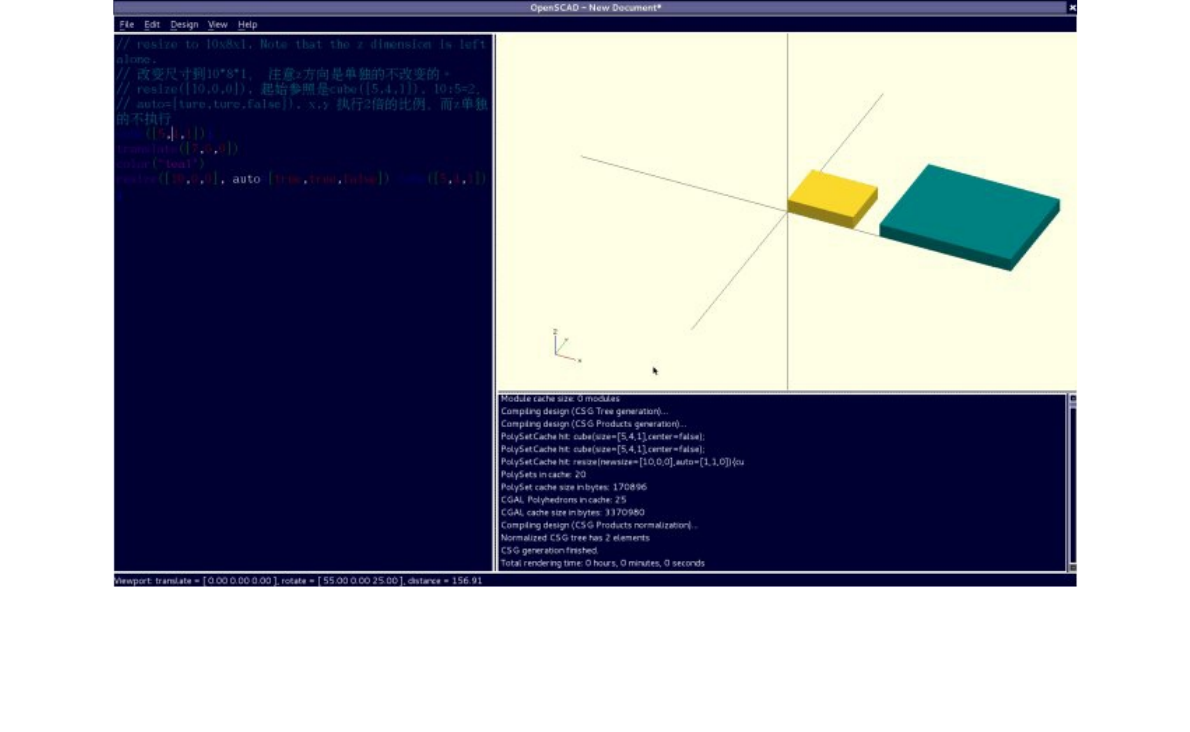Image resolution: width=1190 pixels, height=732 pixels.
Task: Open the View menu
Action: click(x=217, y=24)
